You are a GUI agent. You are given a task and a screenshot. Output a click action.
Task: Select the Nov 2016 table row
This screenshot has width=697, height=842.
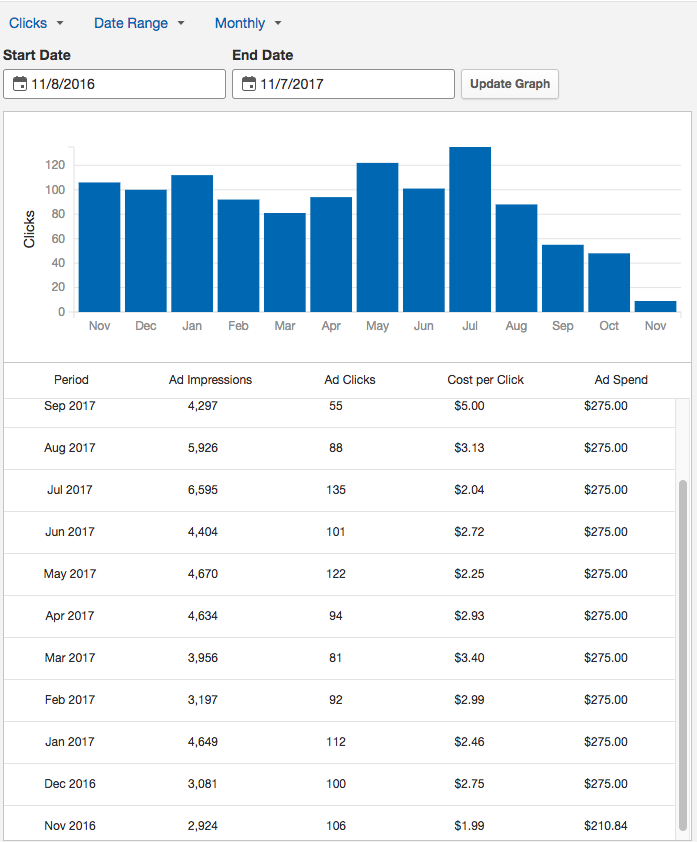click(340, 826)
